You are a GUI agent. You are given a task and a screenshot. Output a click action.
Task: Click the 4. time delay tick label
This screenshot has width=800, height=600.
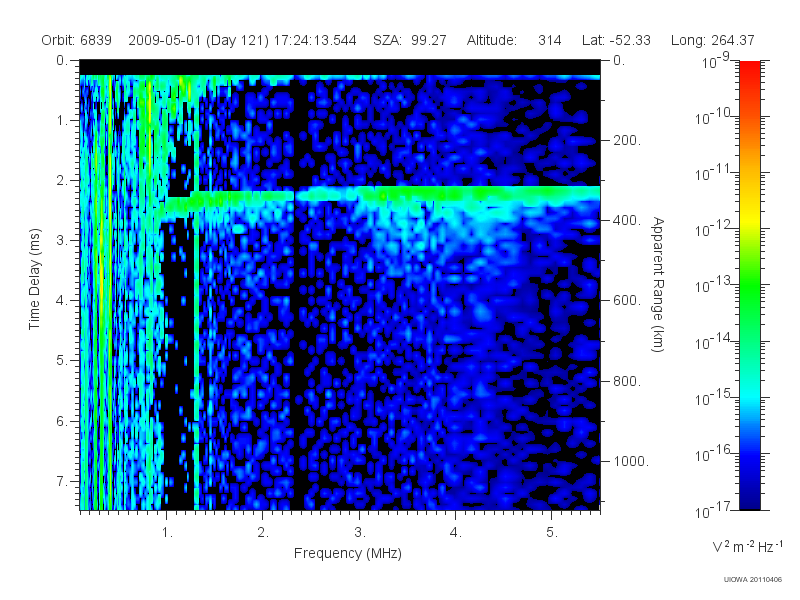(x=62, y=301)
